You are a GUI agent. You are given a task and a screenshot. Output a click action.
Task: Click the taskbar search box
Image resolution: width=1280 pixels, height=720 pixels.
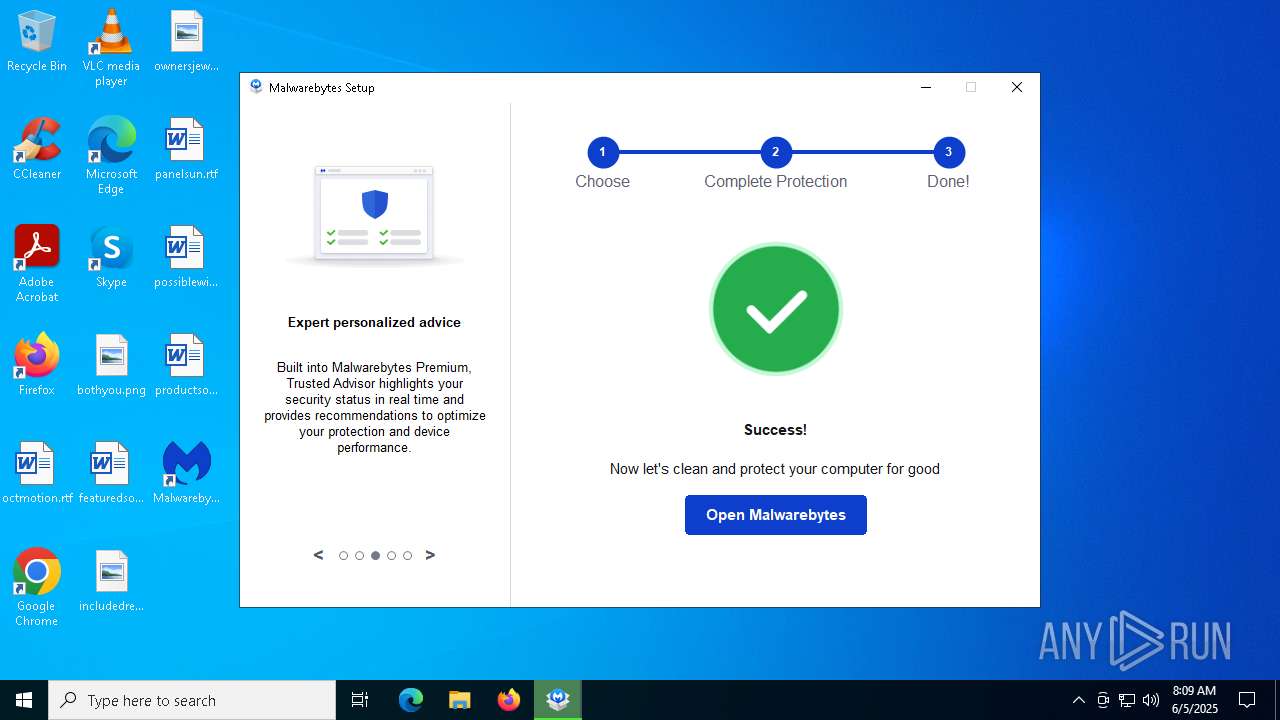pyautogui.click(x=192, y=700)
